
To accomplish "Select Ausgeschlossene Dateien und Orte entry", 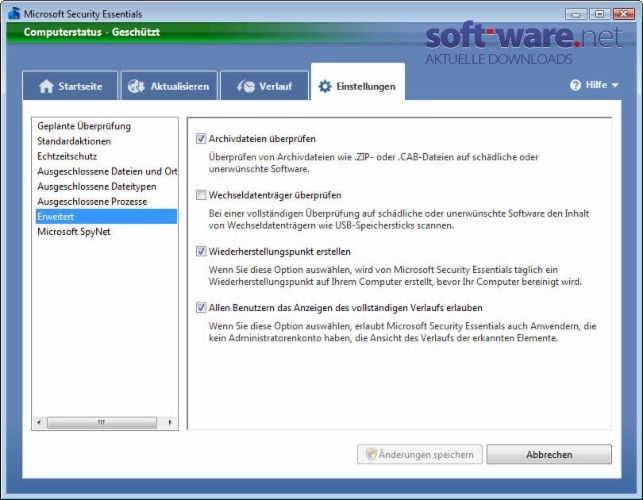I will pos(106,171).
